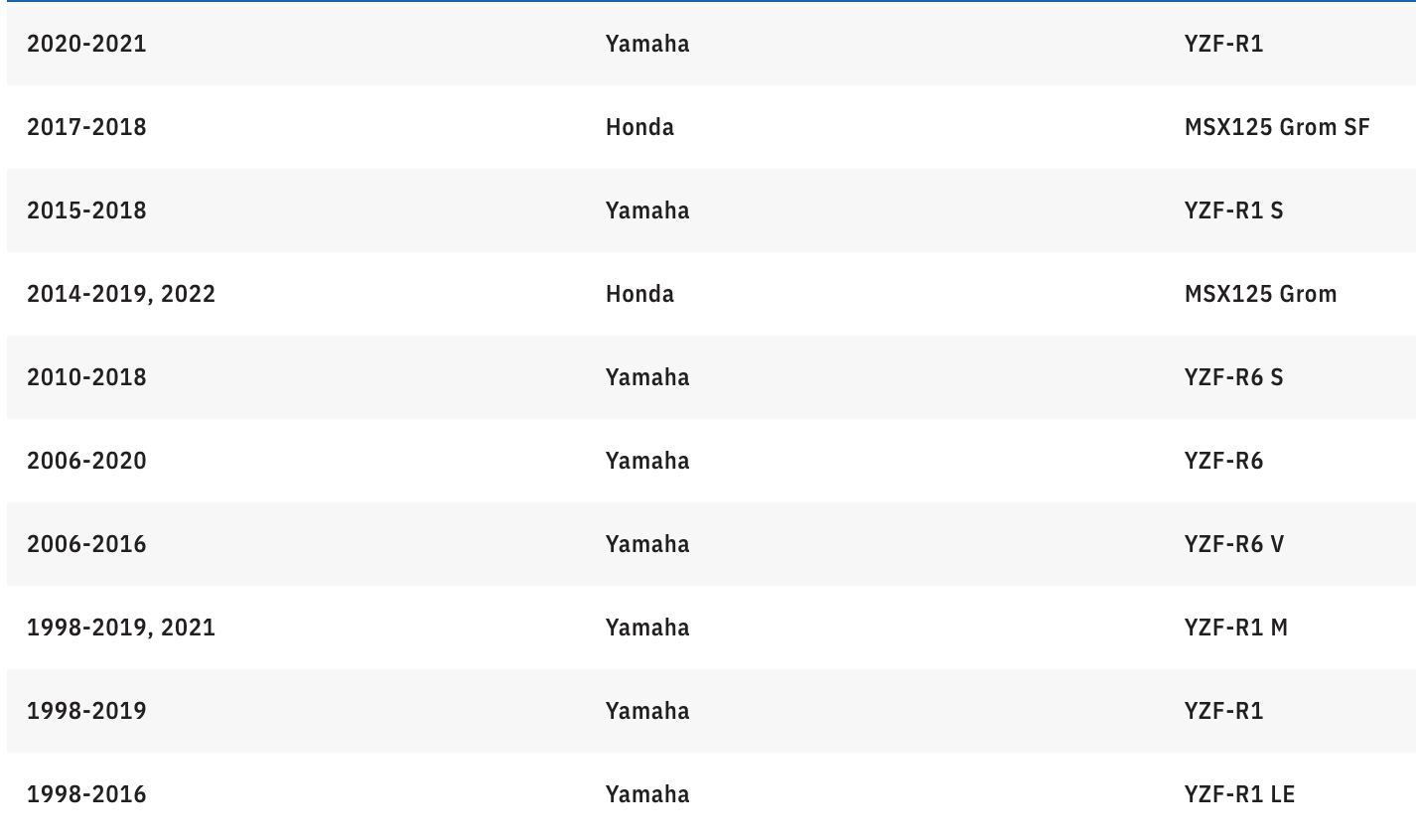Click the 2014-2019, 2022 year cell

coord(121,294)
